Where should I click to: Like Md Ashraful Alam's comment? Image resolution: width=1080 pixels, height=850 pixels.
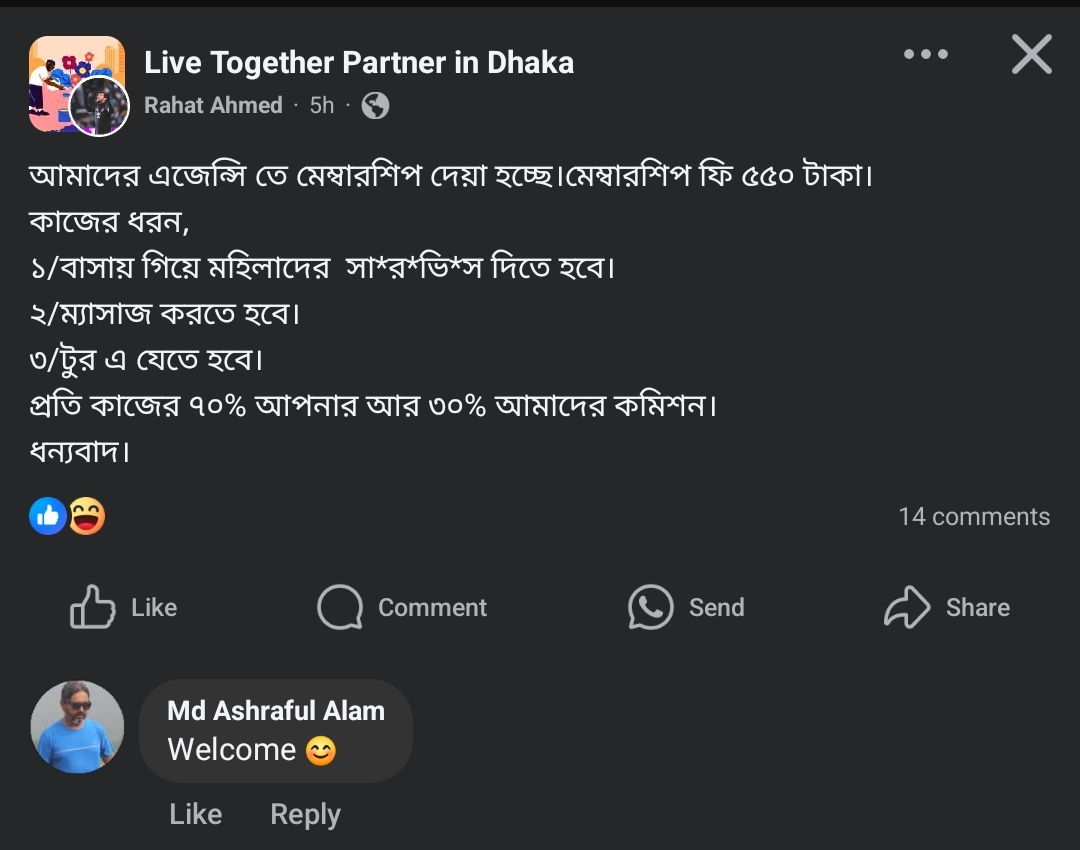tap(195, 814)
